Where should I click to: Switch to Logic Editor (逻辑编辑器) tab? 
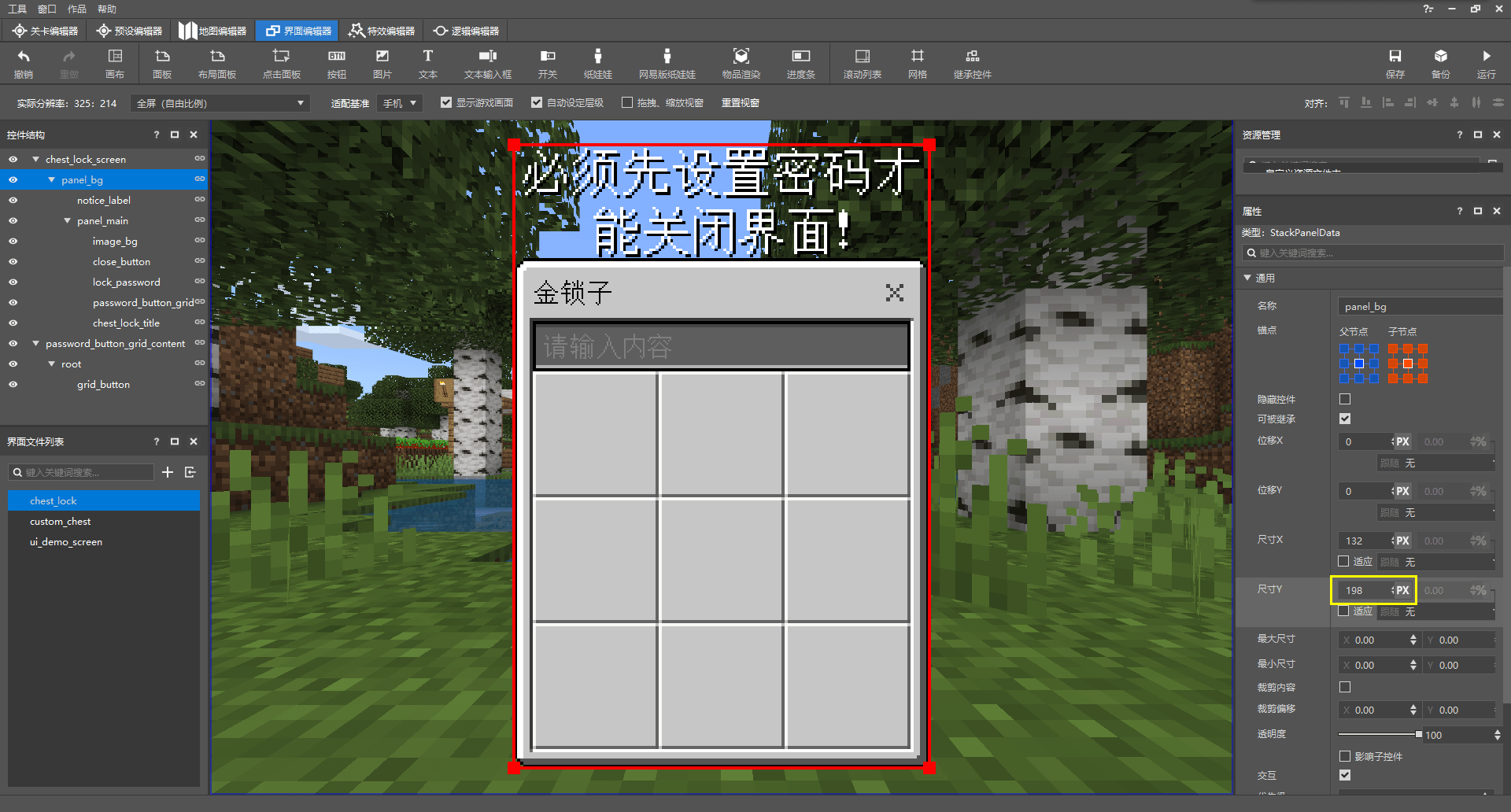(466, 31)
